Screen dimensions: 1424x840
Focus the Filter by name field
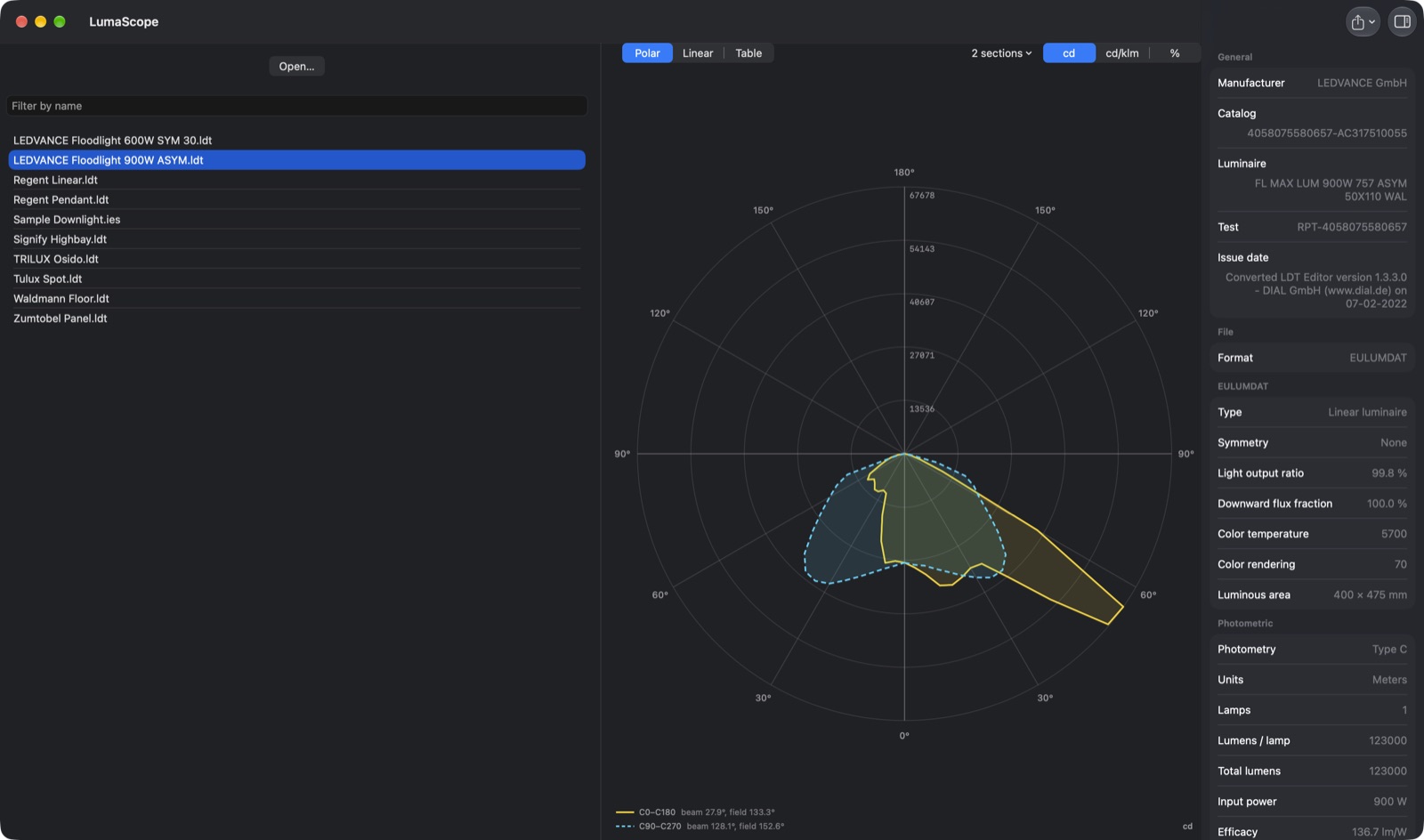click(x=297, y=106)
